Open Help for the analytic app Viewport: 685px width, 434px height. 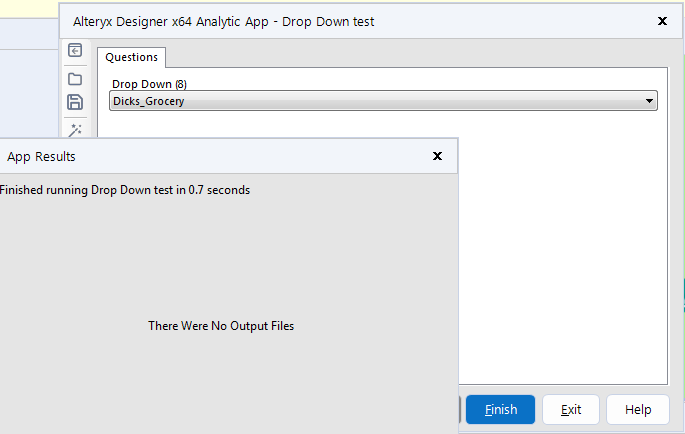tap(637, 409)
